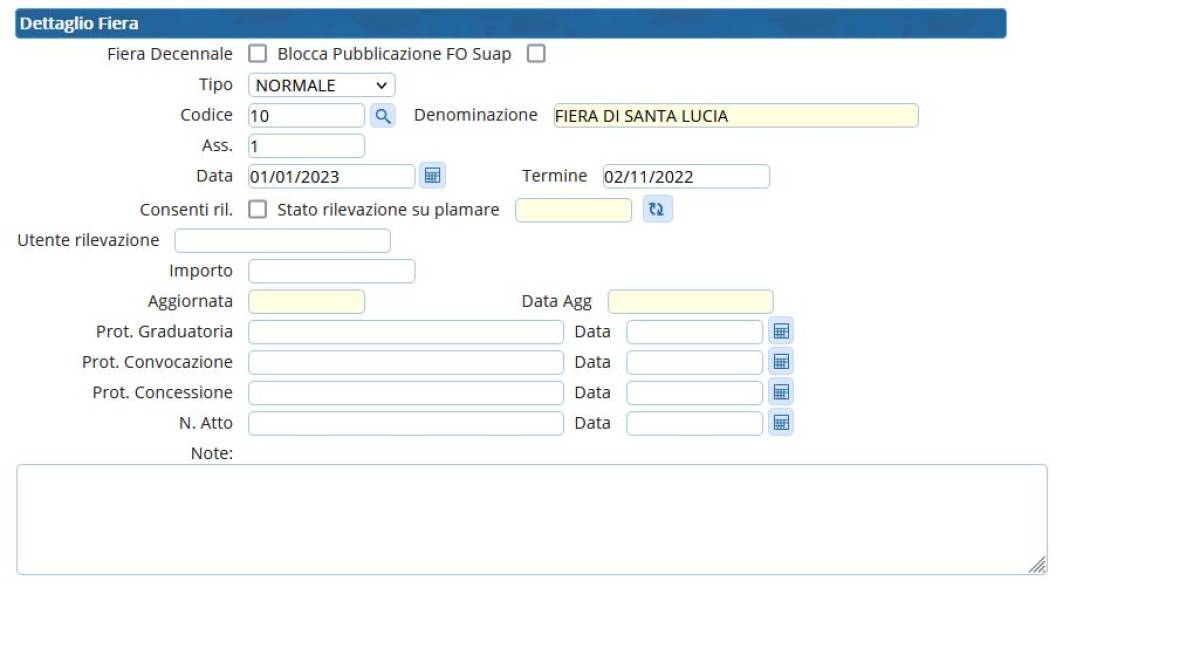Viewport: 1200px width, 656px height.
Task: Focus the Utente rilevazione field
Action: 282,241
